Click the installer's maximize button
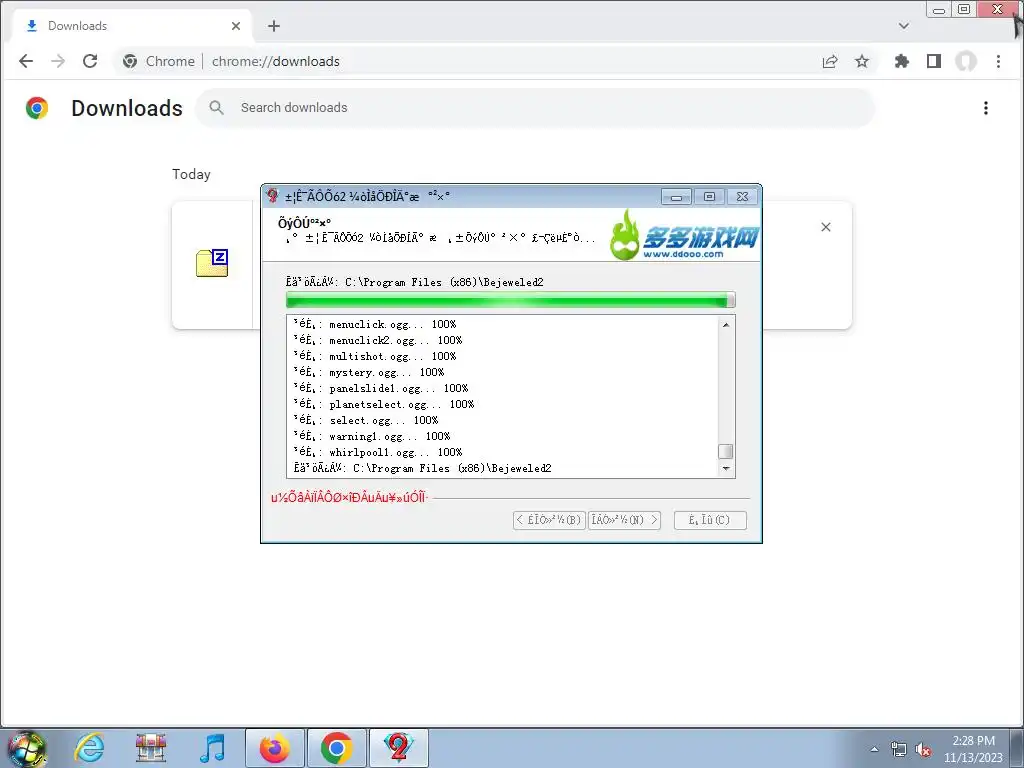The image size is (1024, 768). point(709,197)
